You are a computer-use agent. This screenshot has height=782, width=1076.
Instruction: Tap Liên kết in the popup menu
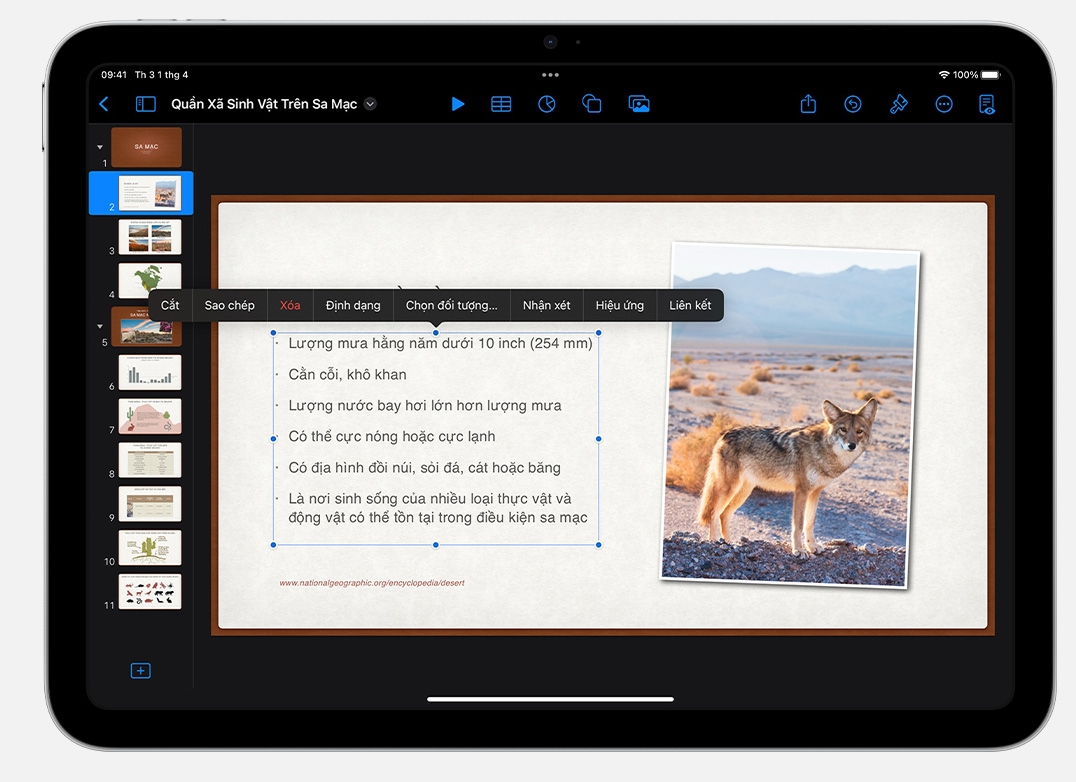coord(690,305)
